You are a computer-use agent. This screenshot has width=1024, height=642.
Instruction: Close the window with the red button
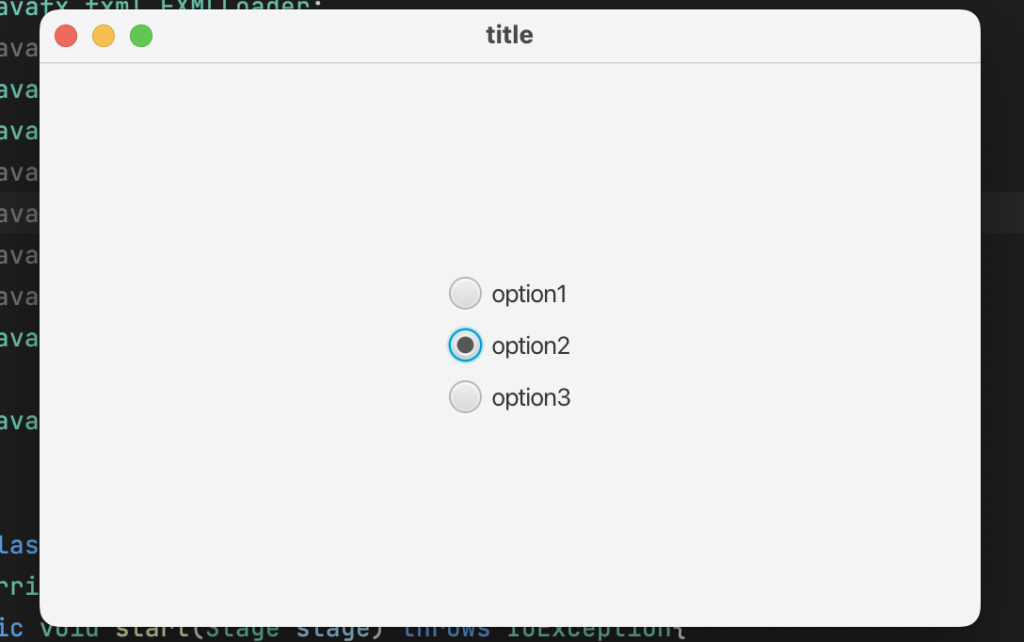[x=66, y=36]
